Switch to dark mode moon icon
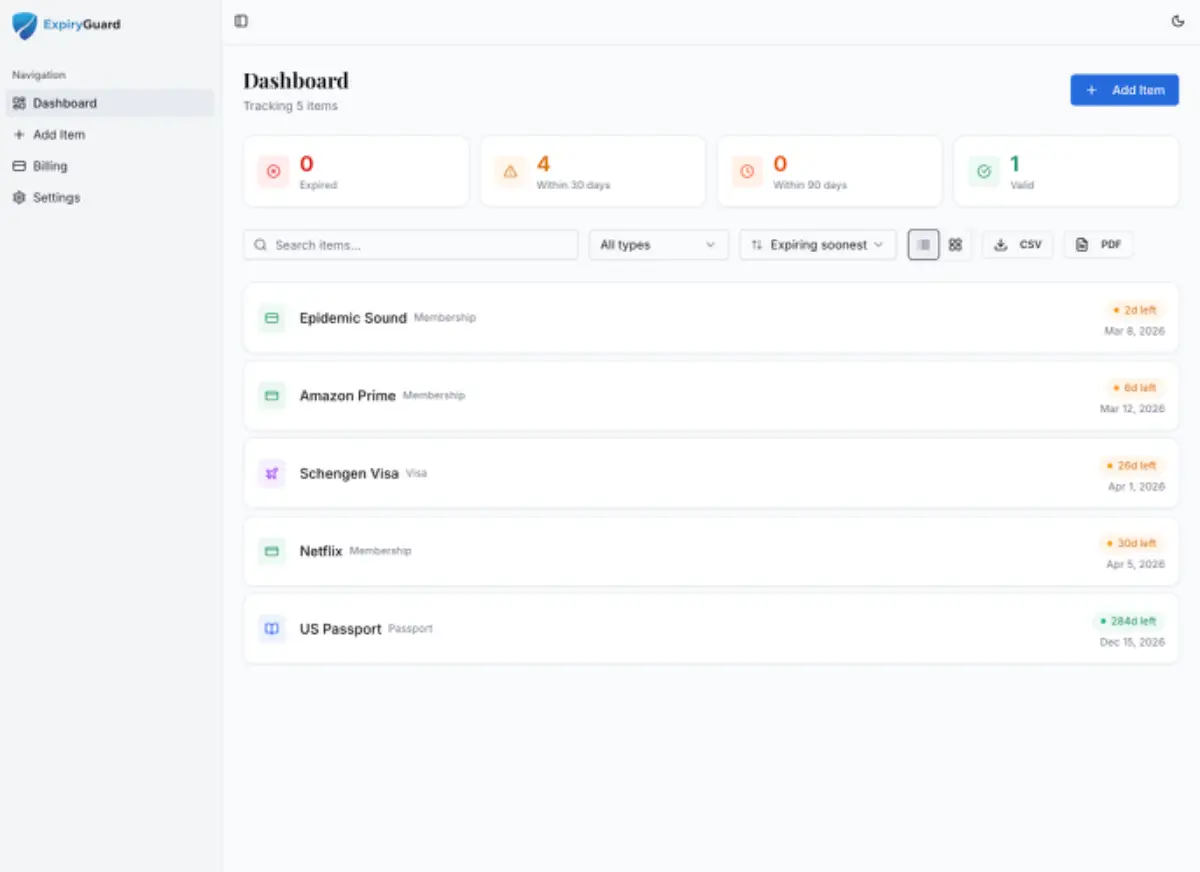This screenshot has width=1200, height=872. coord(1178,21)
